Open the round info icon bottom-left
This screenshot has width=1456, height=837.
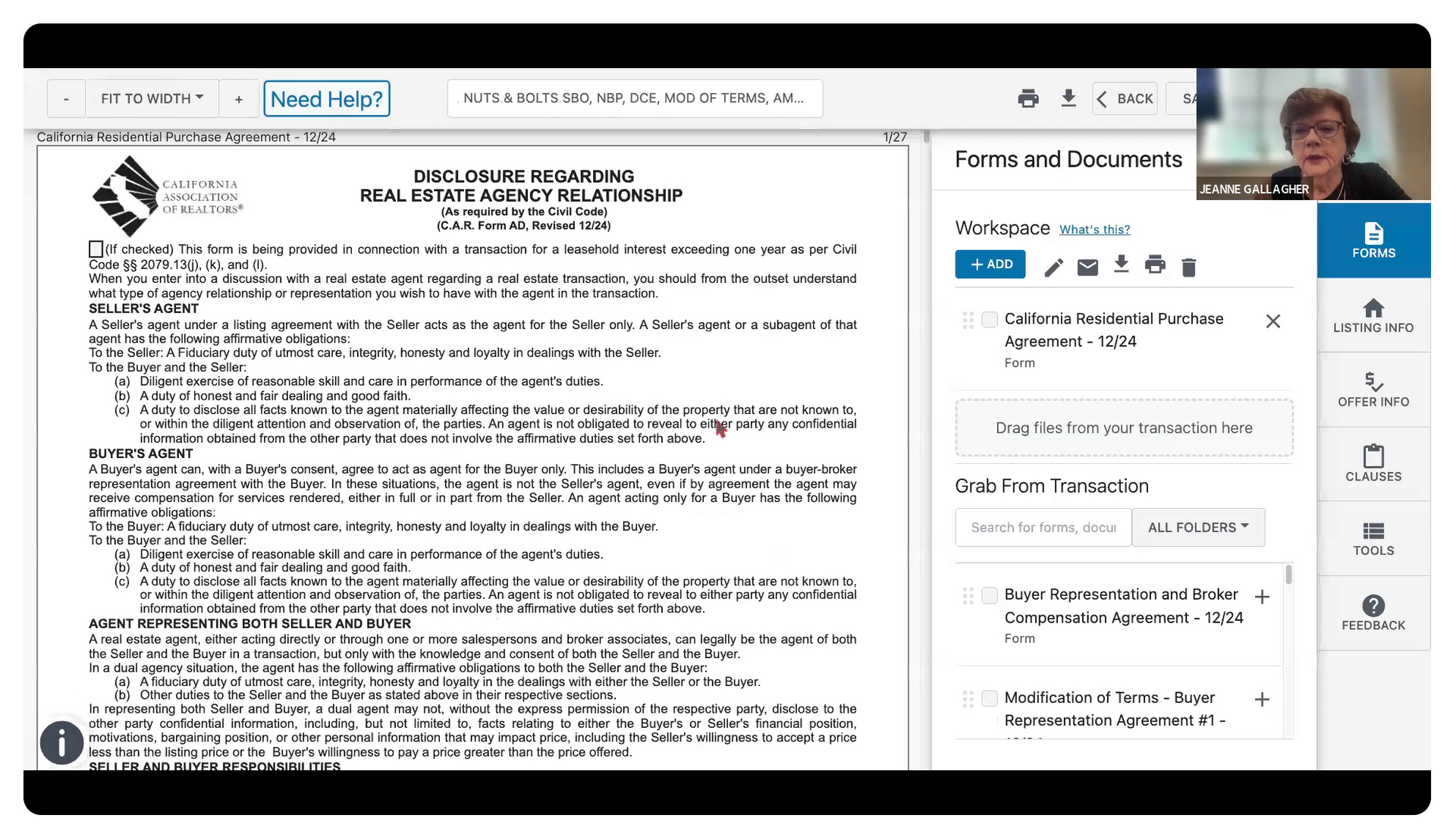pyautogui.click(x=61, y=742)
